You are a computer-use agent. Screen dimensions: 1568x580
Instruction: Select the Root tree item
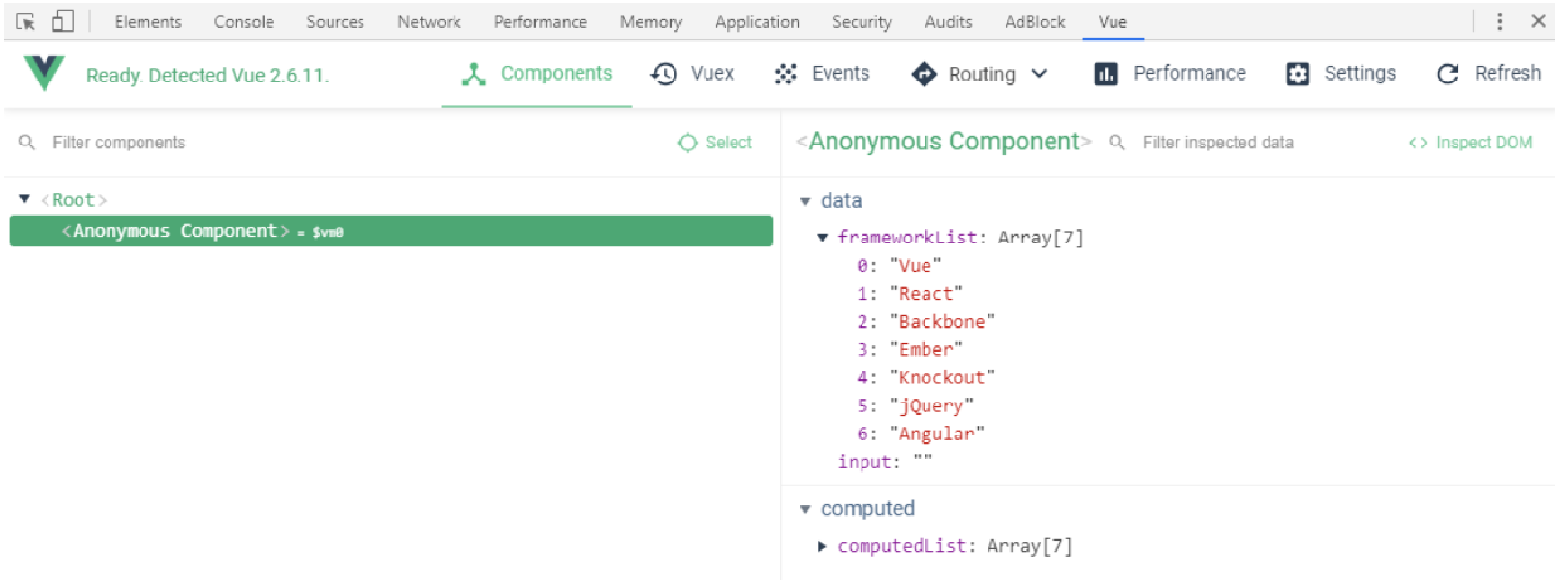(x=74, y=200)
